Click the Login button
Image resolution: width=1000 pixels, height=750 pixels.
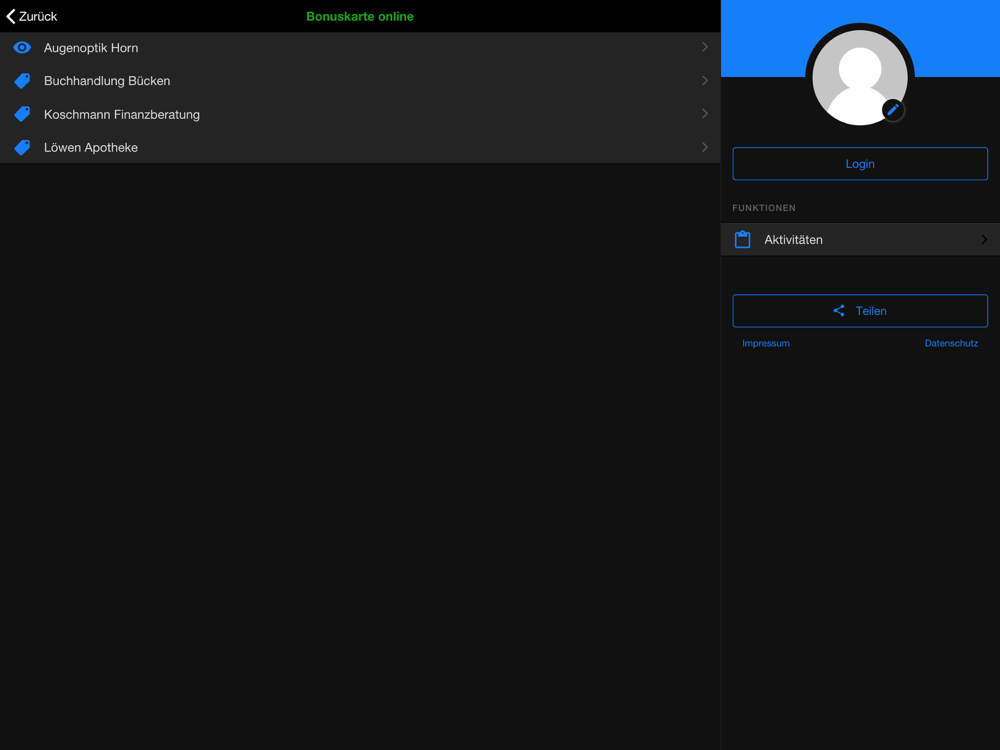[x=860, y=164]
